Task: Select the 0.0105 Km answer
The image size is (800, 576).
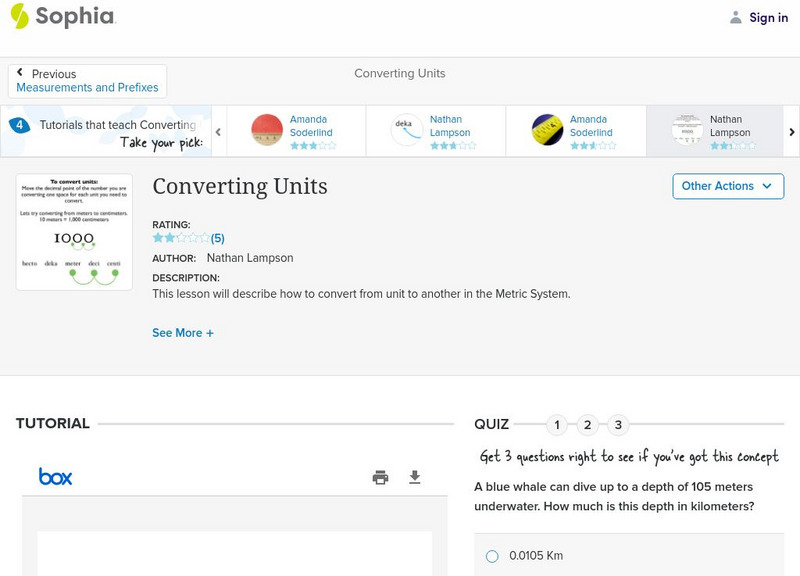Action: coord(492,556)
